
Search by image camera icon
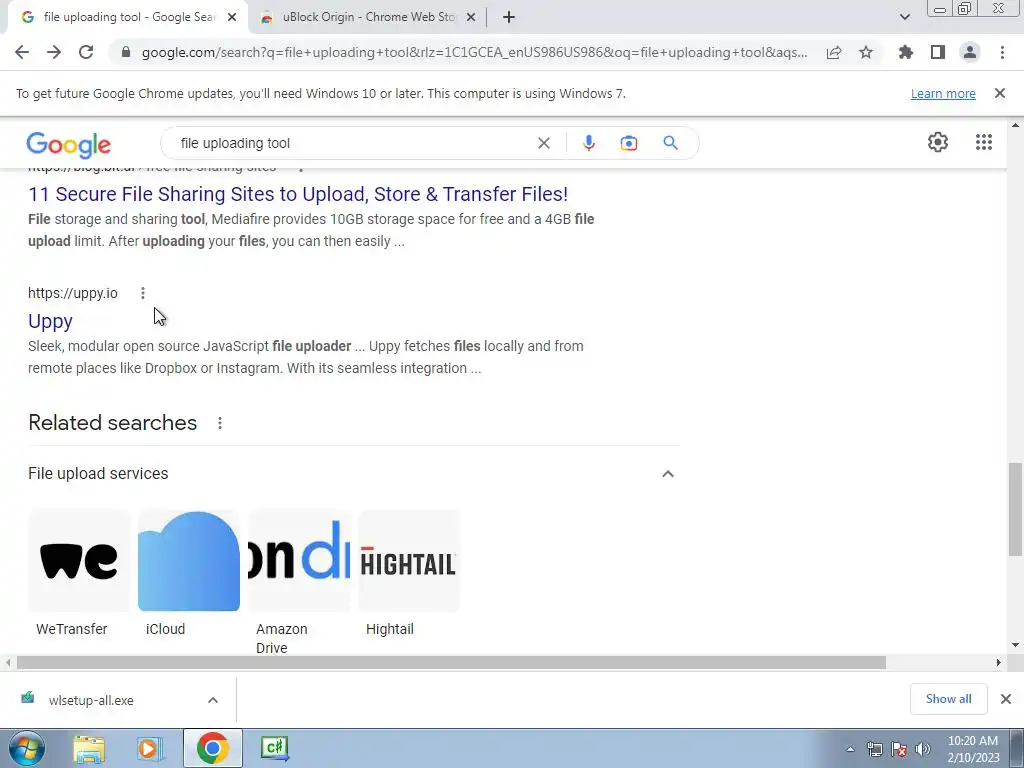[628, 143]
